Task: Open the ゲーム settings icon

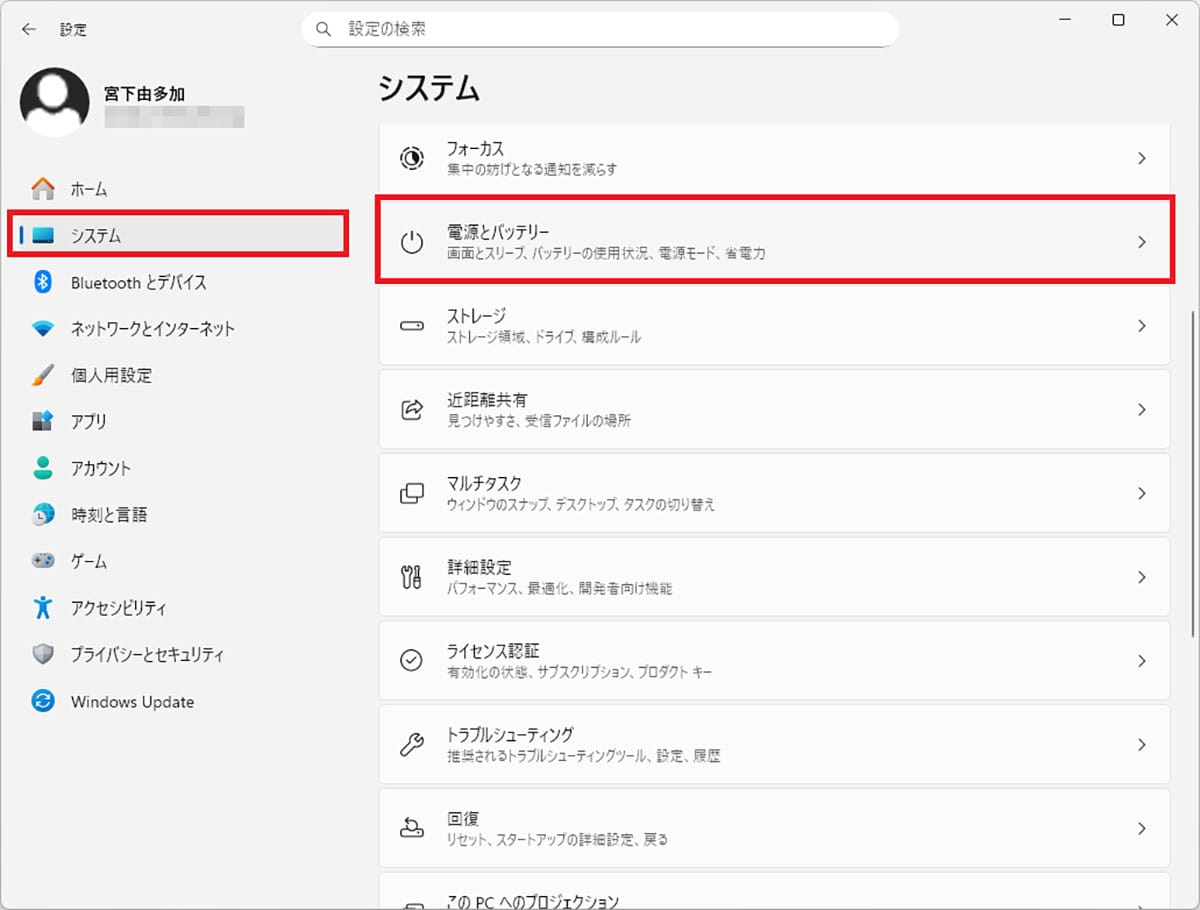Action: coord(44,561)
